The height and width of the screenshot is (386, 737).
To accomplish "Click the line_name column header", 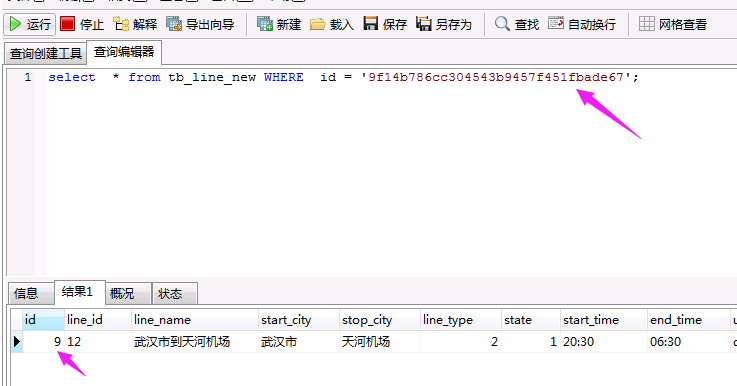I will pos(195,320).
